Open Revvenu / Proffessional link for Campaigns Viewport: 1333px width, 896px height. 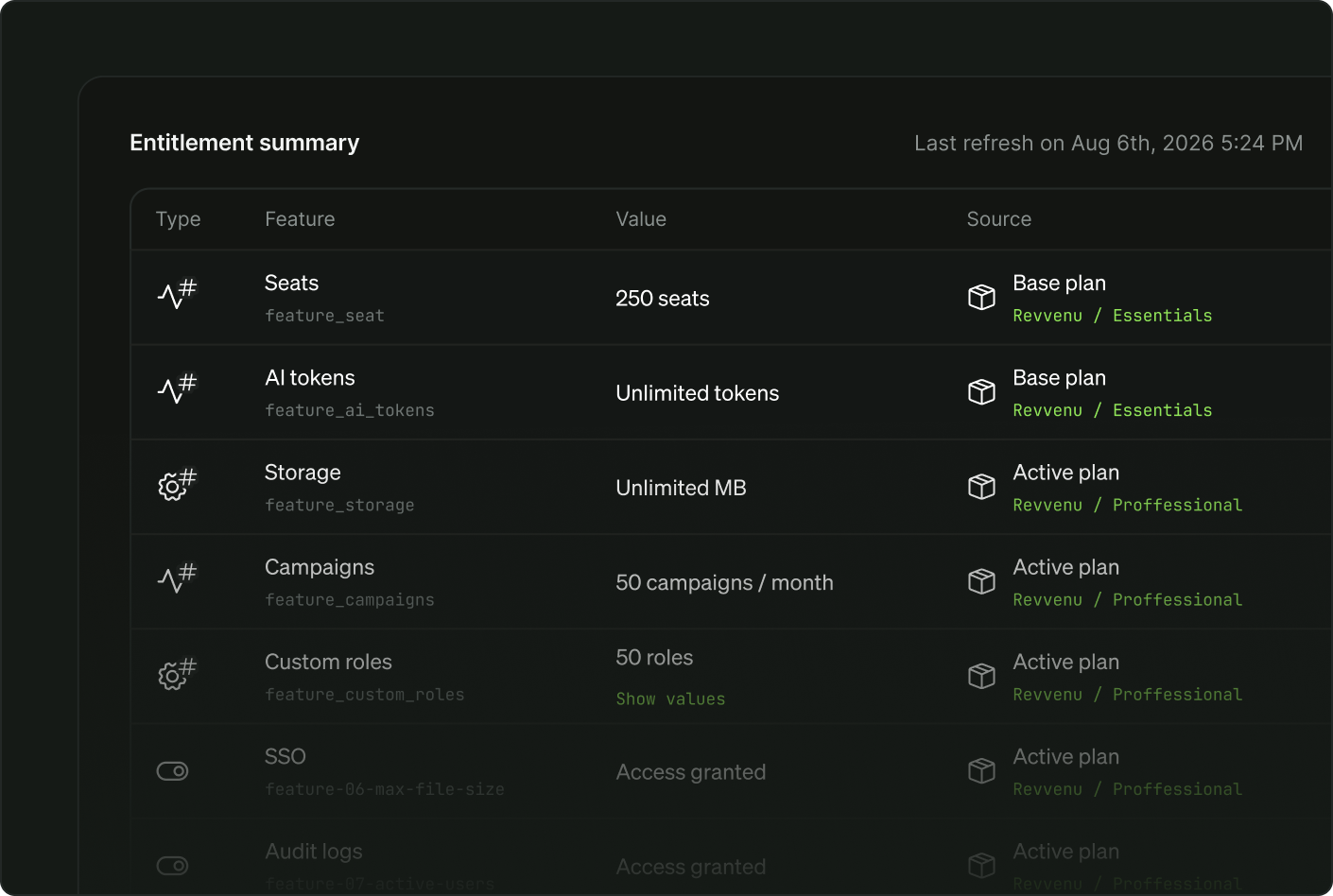1127,600
